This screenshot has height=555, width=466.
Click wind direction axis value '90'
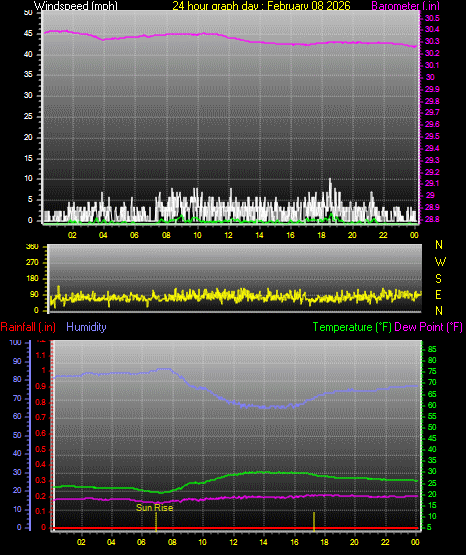click(x=34, y=294)
